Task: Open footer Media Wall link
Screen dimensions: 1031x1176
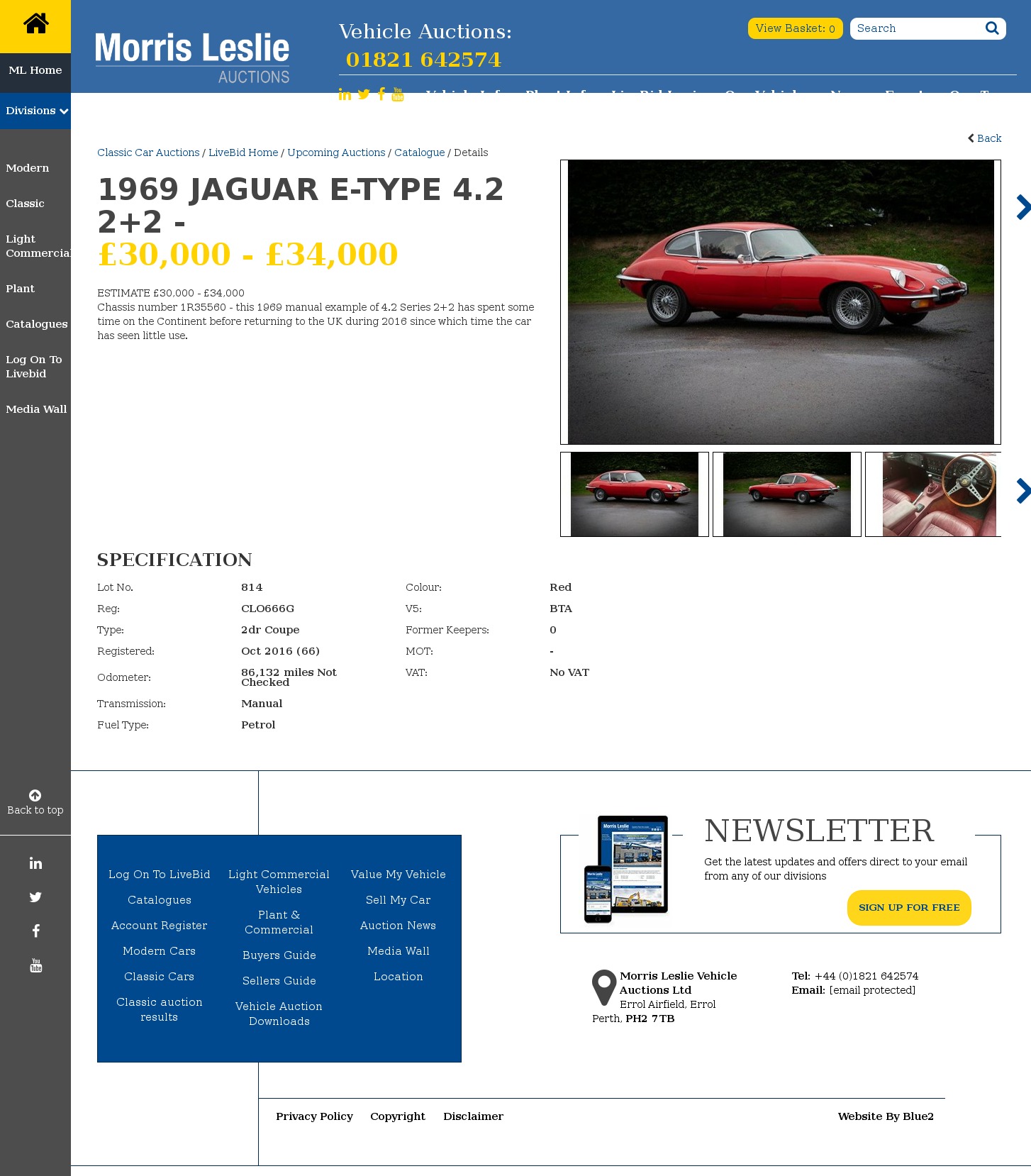Action: click(399, 951)
